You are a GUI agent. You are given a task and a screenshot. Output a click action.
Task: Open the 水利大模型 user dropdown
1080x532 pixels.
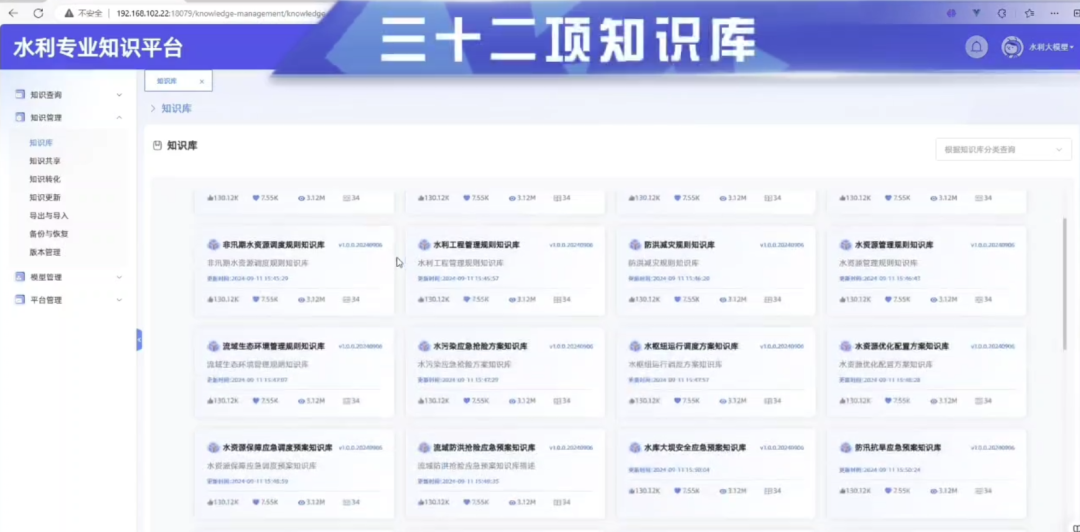[1051, 47]
